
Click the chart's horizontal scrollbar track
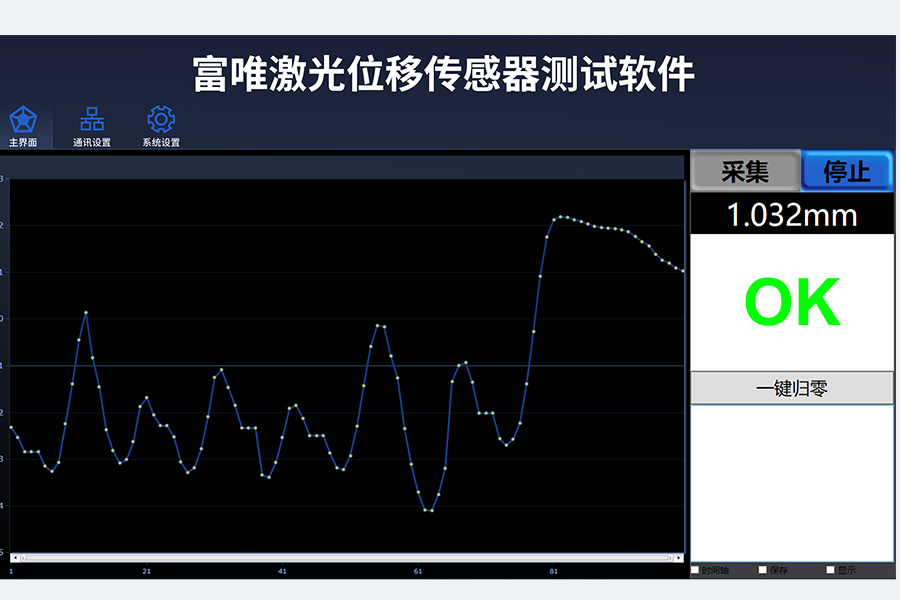tap(347, 558)
